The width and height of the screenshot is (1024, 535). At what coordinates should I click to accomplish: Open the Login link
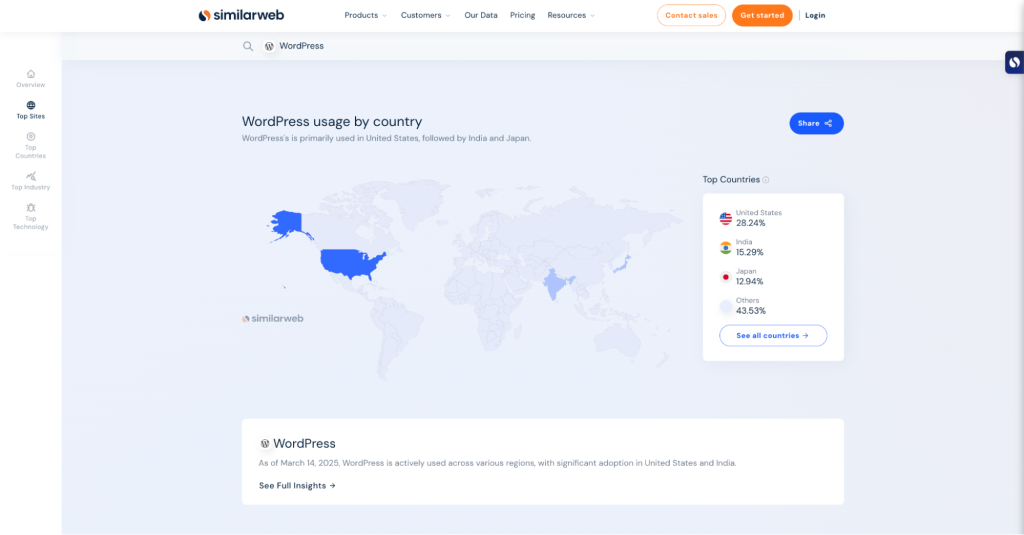[815, 15]
